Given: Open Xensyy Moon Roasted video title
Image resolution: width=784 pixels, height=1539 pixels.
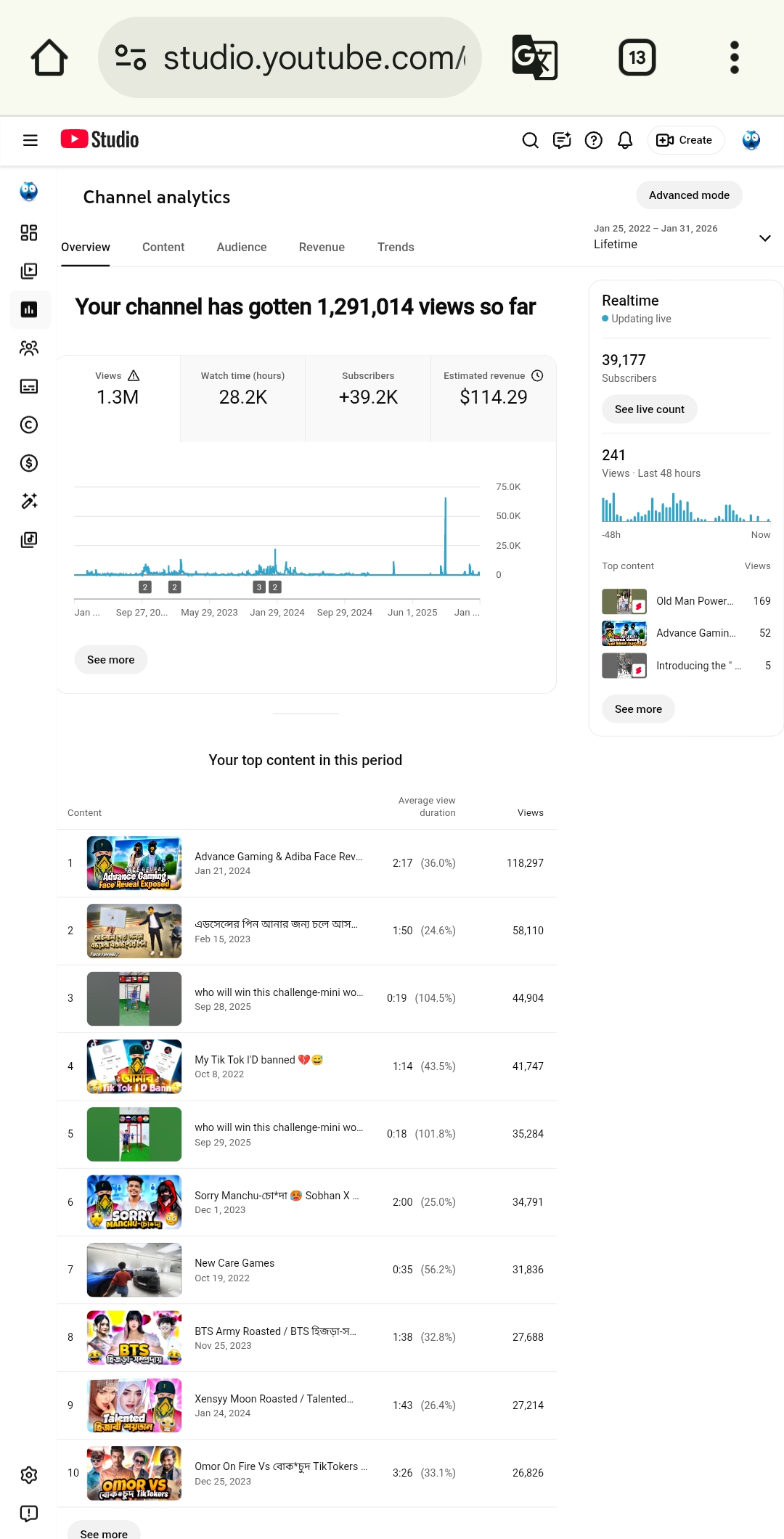Looking at the screenshot, I should [x=274, y=1399].
